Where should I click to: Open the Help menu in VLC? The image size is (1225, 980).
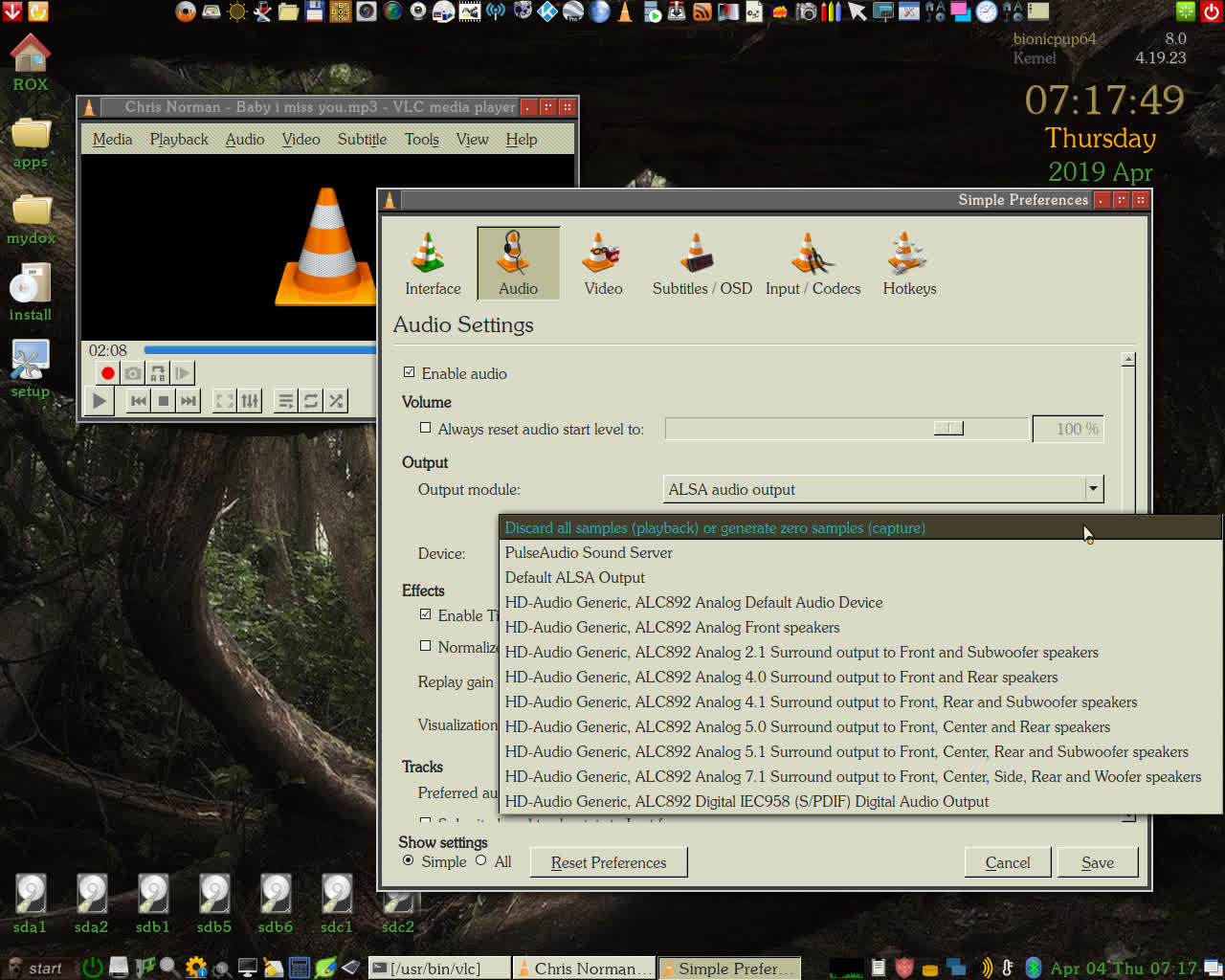point(522,139)
